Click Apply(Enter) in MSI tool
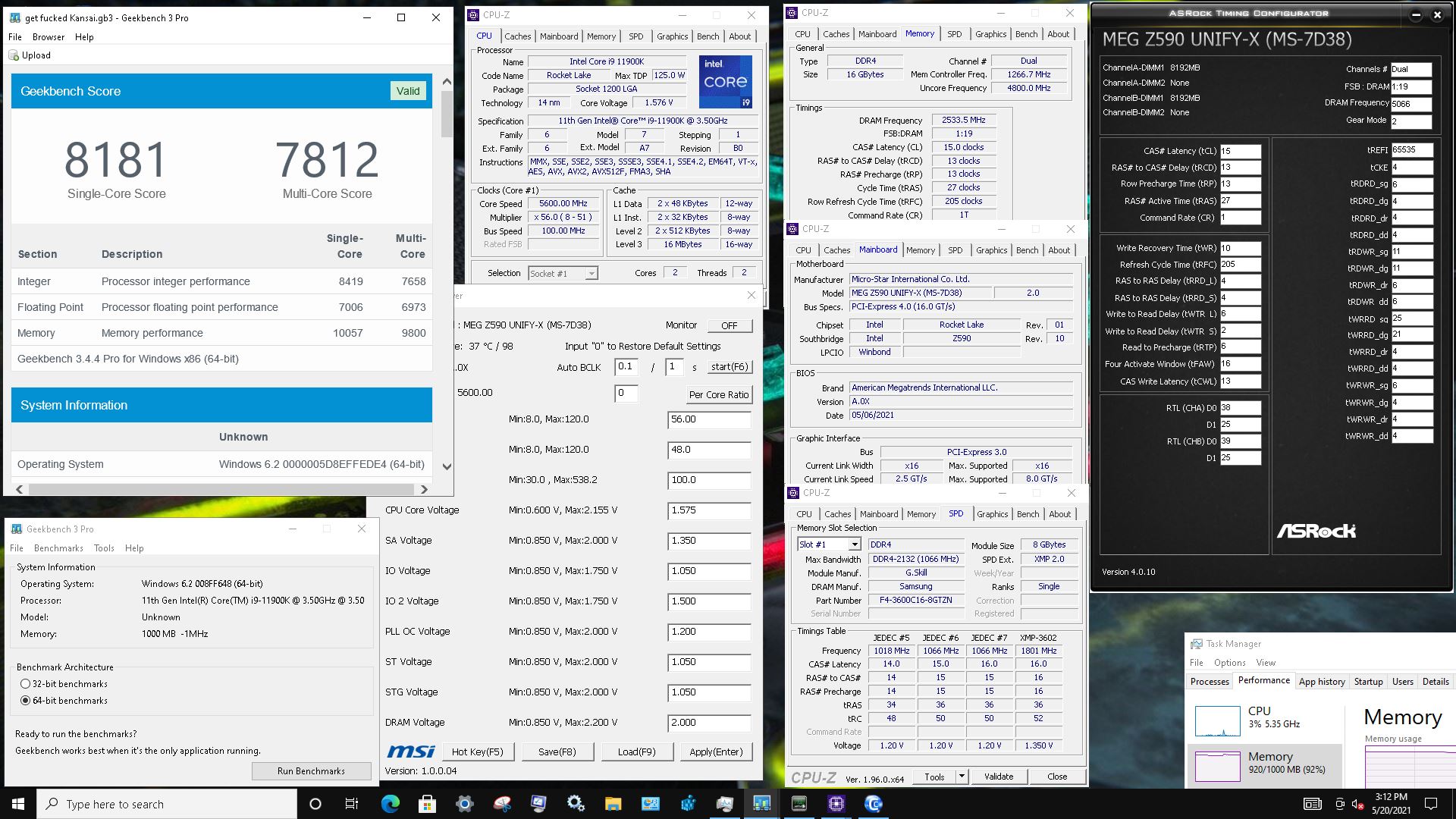 717,752
